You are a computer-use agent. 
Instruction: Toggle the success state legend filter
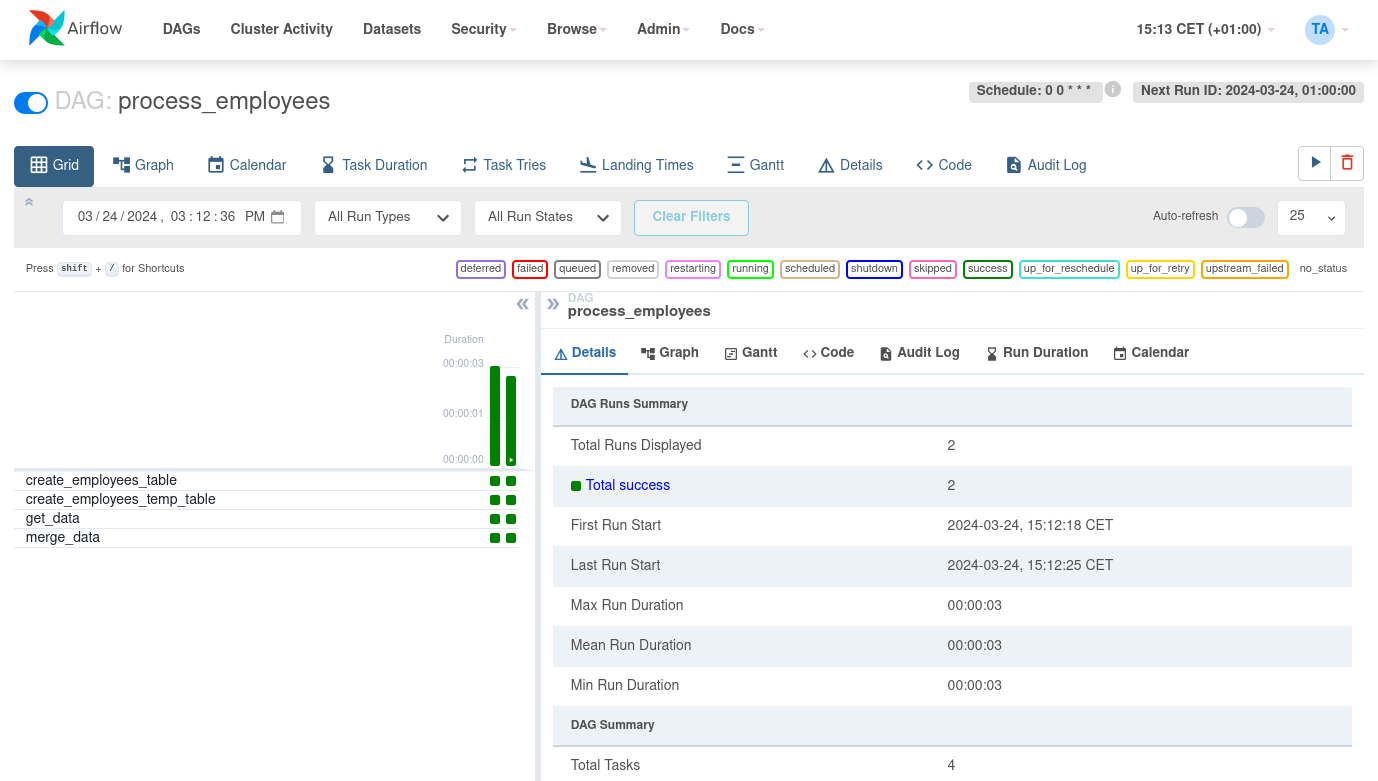[x=987, y=269]
